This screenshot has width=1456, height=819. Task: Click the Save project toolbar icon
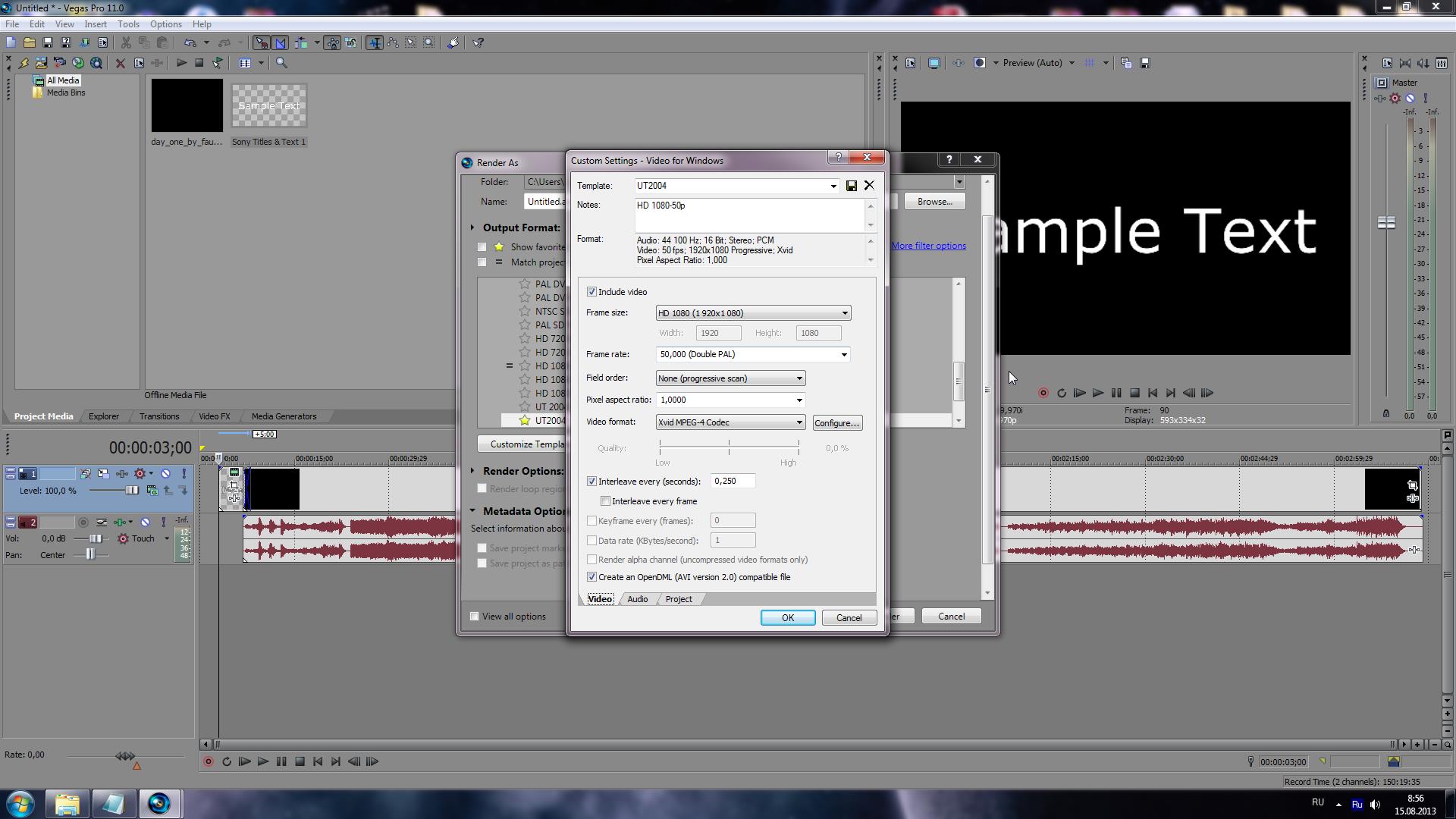[47, 42]
